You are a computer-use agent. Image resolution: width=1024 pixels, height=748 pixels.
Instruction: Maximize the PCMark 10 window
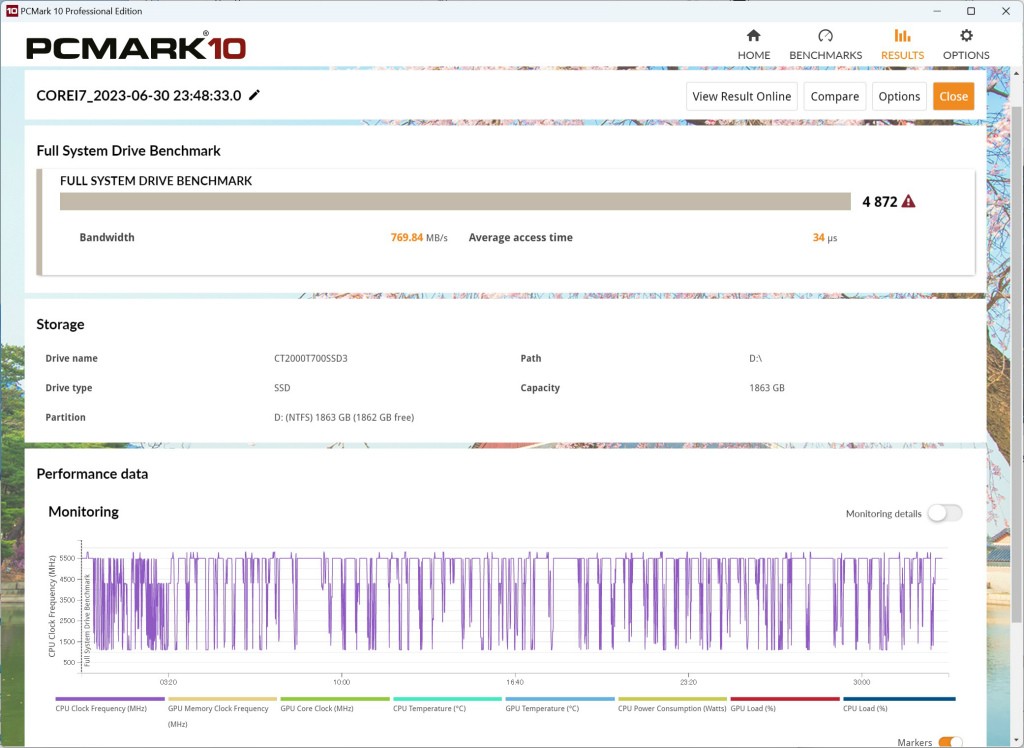971,11
